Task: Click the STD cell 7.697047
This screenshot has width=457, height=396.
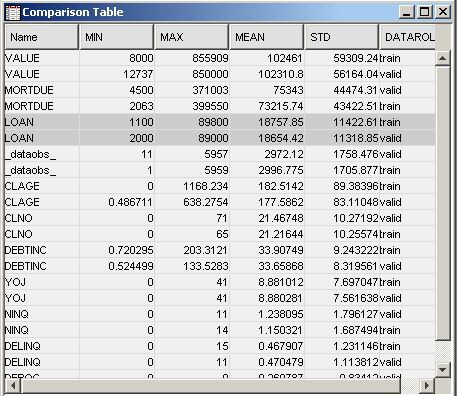Action: (342, 282)
